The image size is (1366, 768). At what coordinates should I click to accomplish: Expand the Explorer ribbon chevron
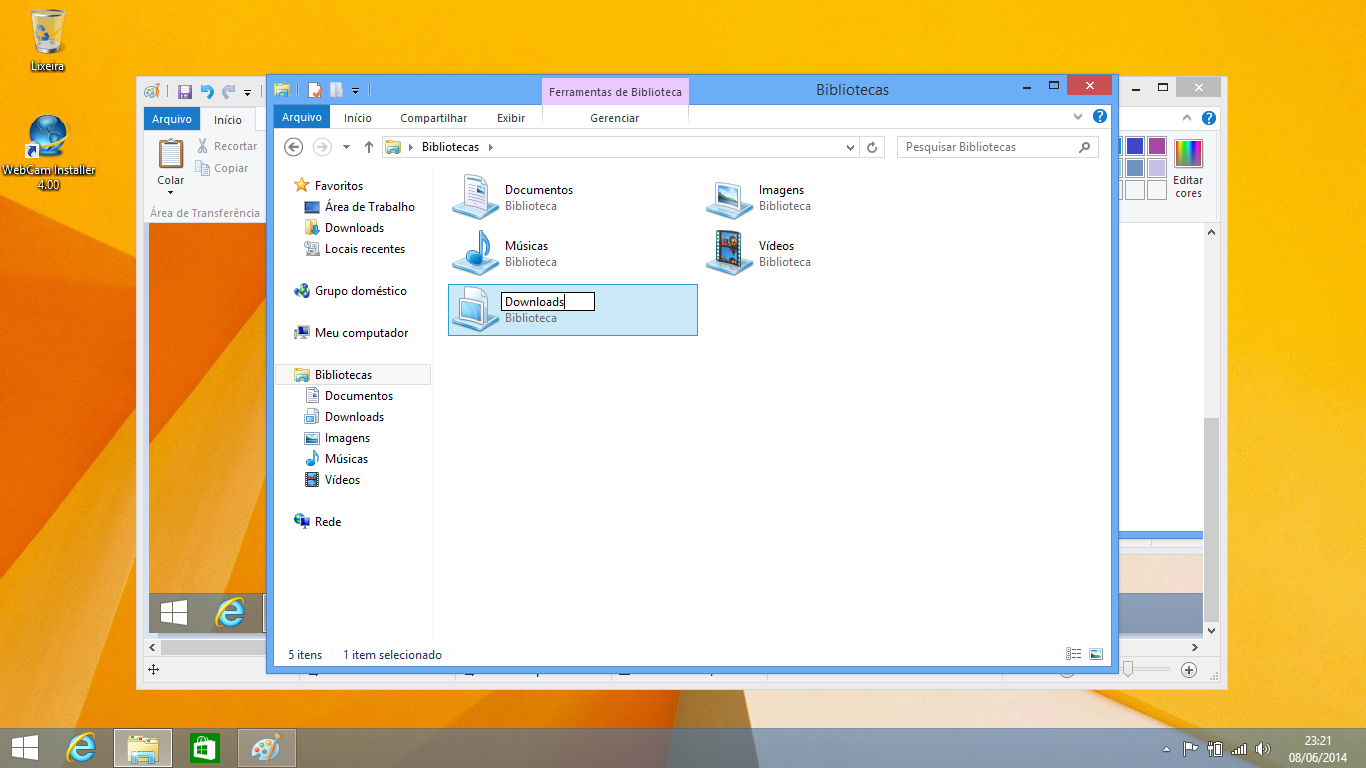[x=1078, y=116]
